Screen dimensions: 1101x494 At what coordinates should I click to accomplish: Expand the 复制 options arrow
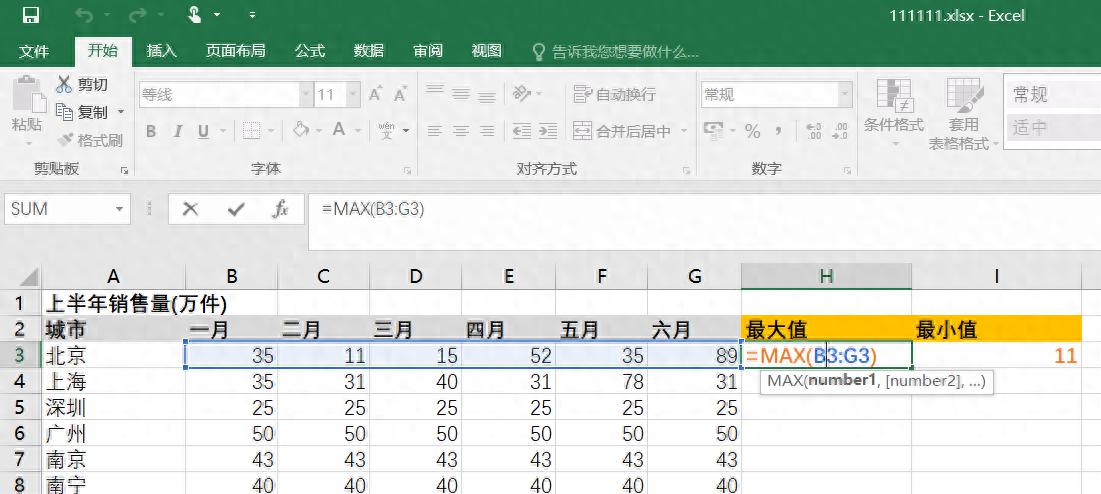click(x=121, y=112)
